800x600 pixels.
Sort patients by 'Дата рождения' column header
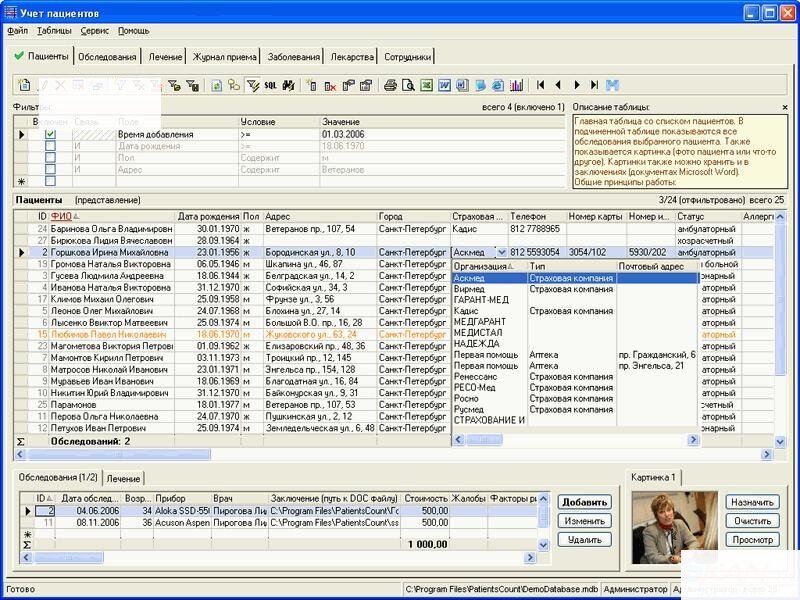pyautogui.click(x=208, y=216)
